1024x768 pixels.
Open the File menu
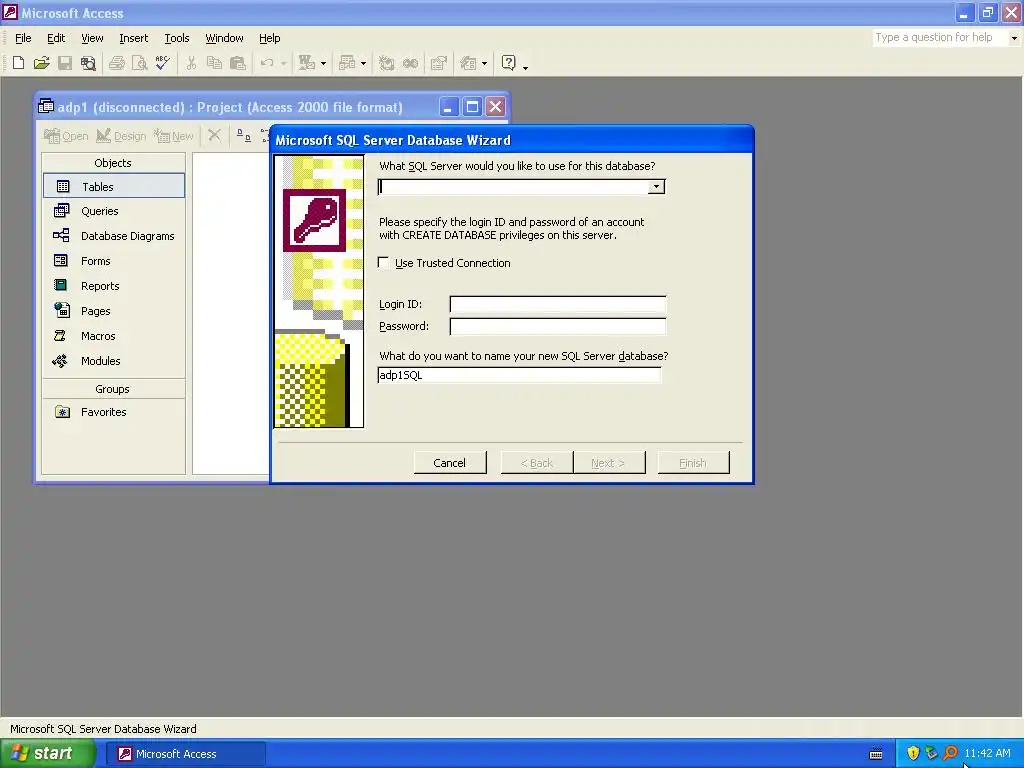point(23,38)
